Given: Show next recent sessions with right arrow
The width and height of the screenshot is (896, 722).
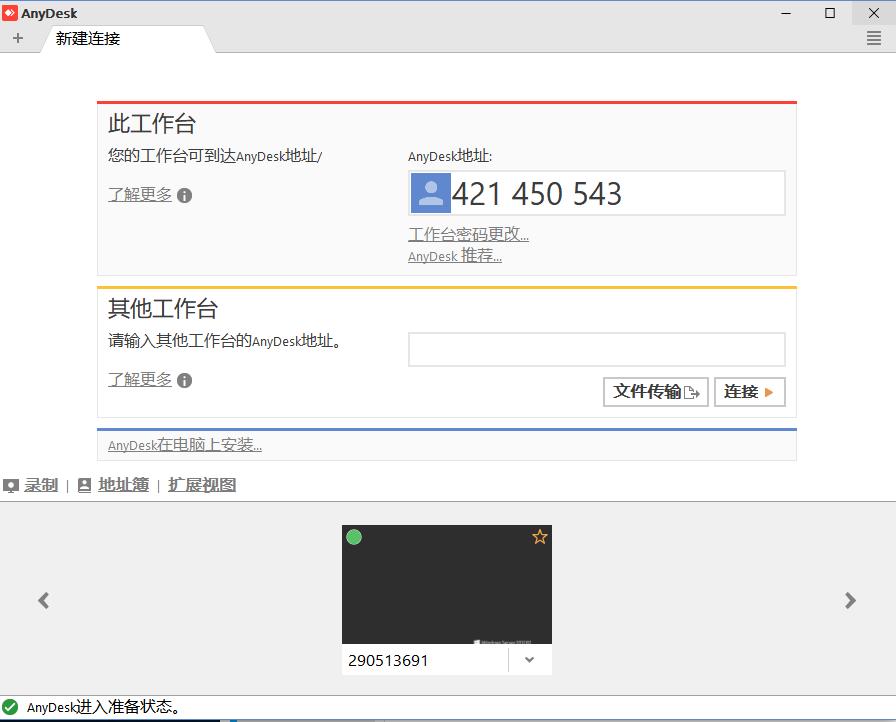Looking at the screenshot, I should click(x=850, y=600).
